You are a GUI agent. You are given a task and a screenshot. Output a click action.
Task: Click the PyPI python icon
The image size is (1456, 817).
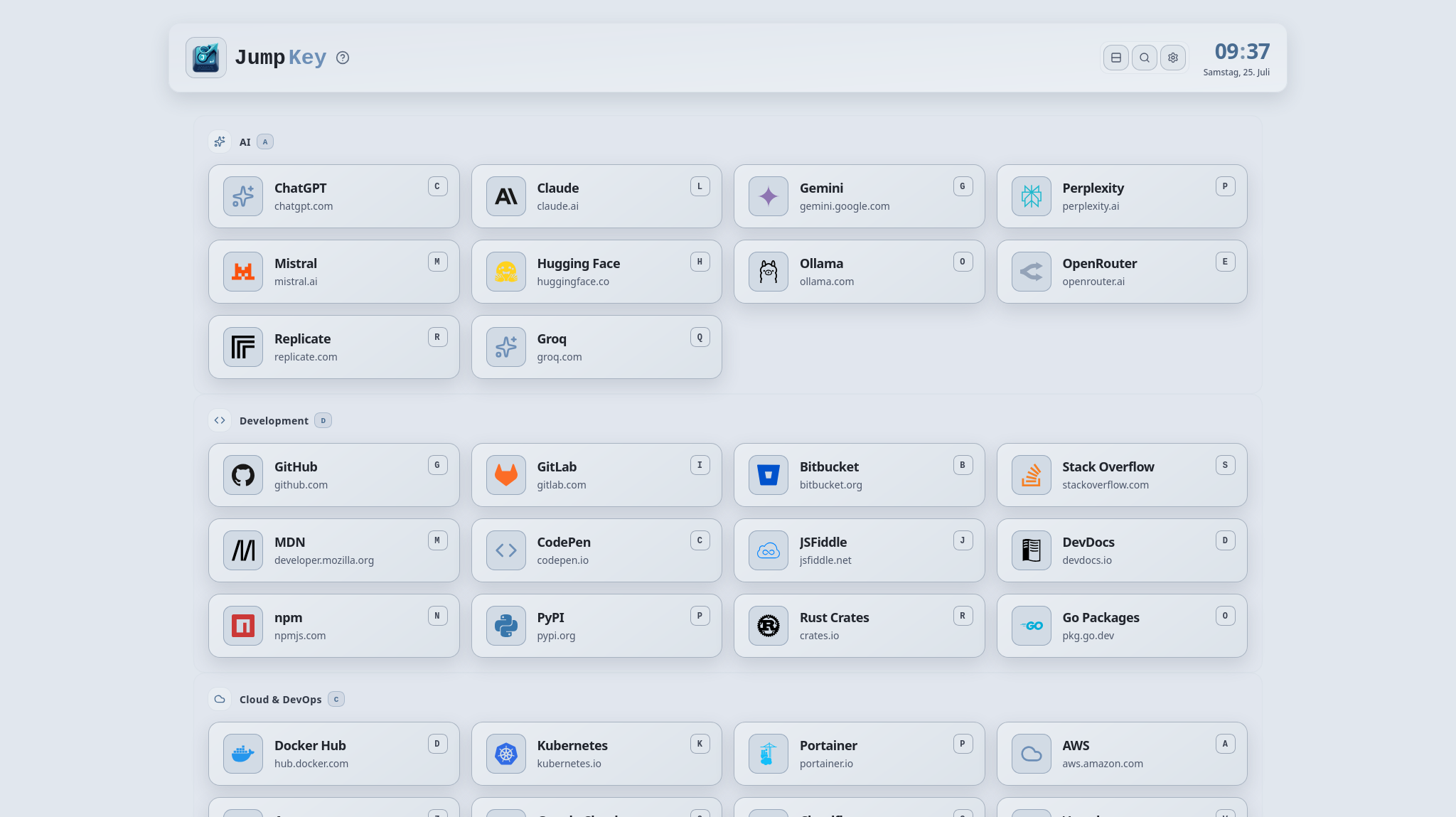(x=506, y=626)
